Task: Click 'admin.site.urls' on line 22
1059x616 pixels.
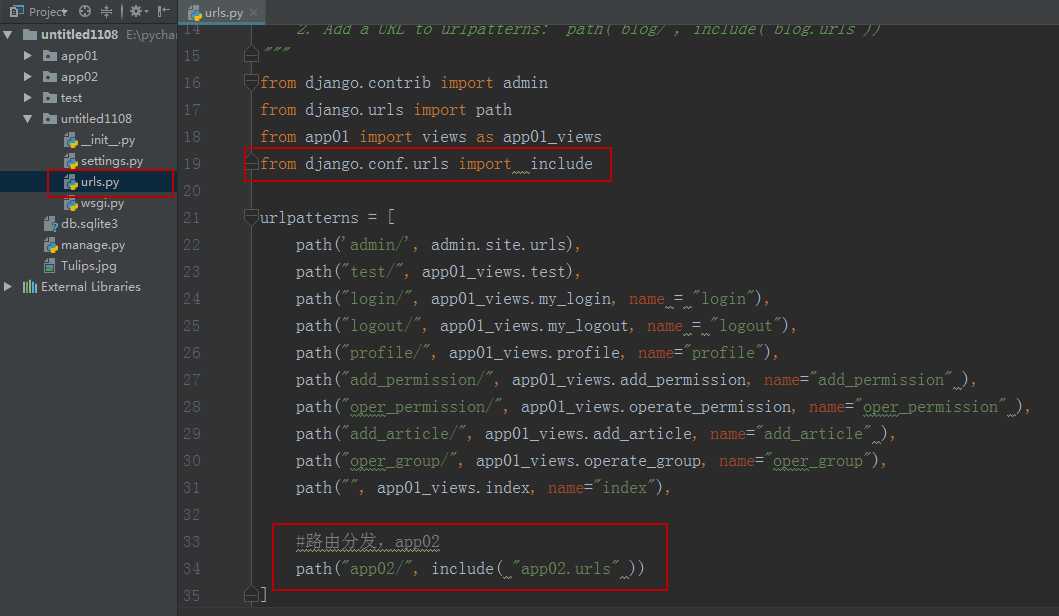Action: (498, 245)
